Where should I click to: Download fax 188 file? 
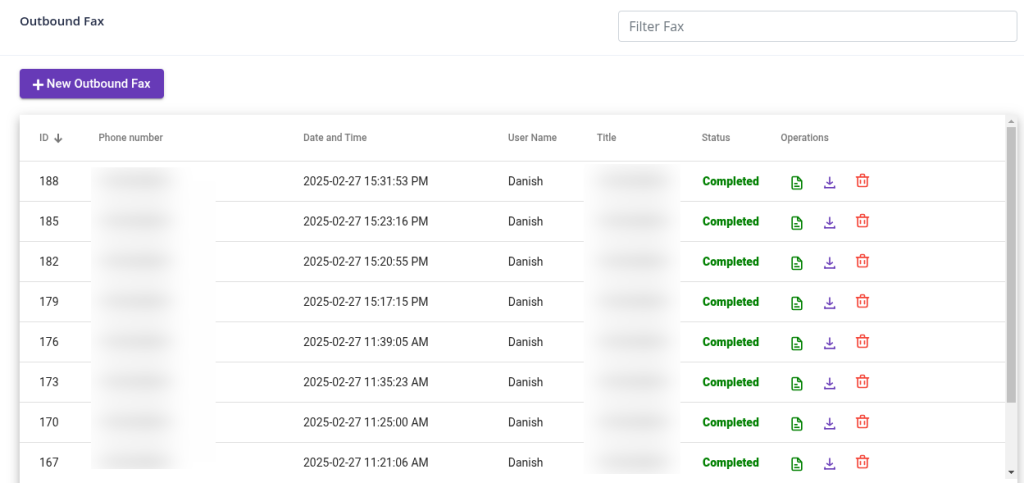[x=829, y=182]
